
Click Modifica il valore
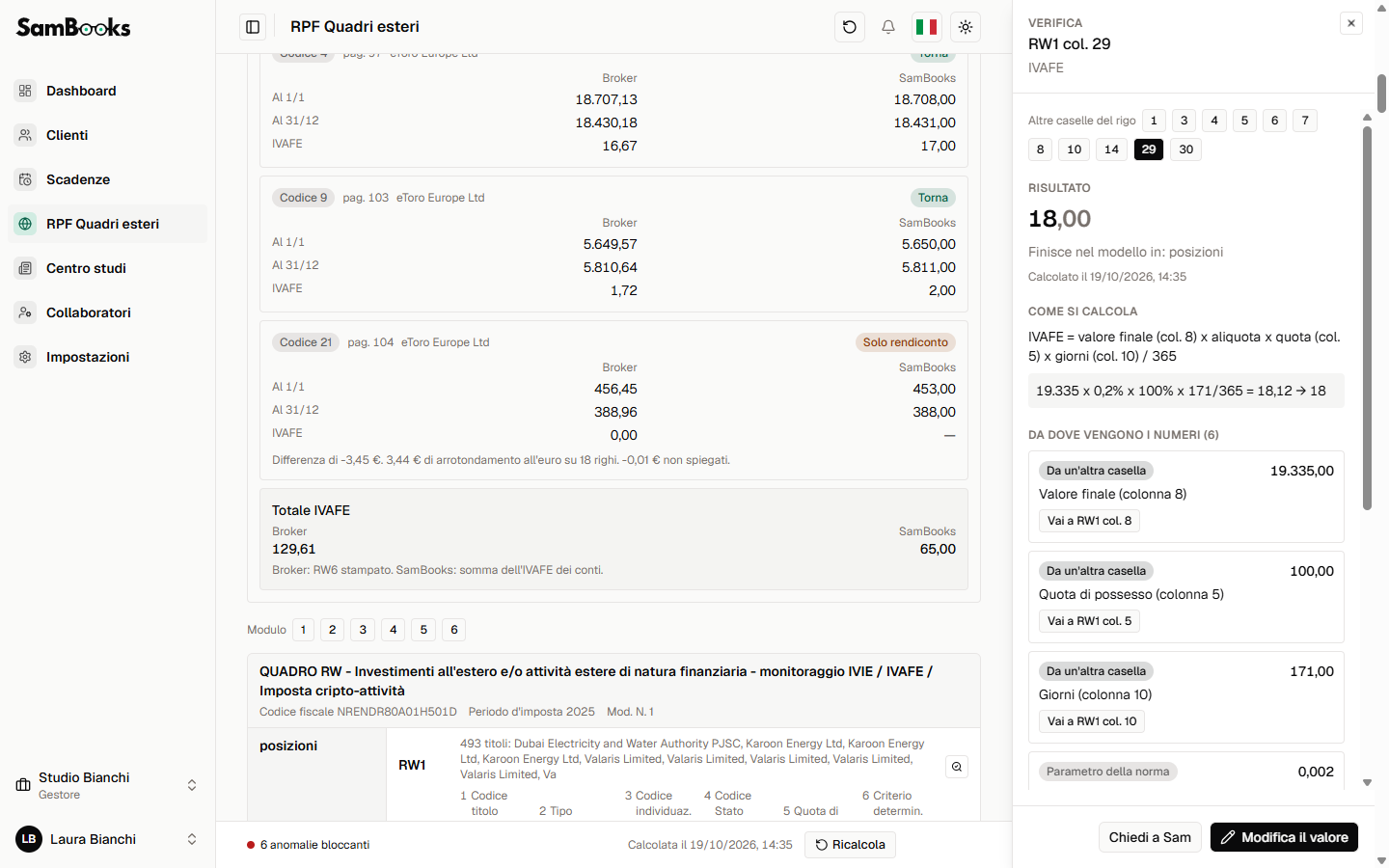pyautogui.click(x=1285, y=837)
